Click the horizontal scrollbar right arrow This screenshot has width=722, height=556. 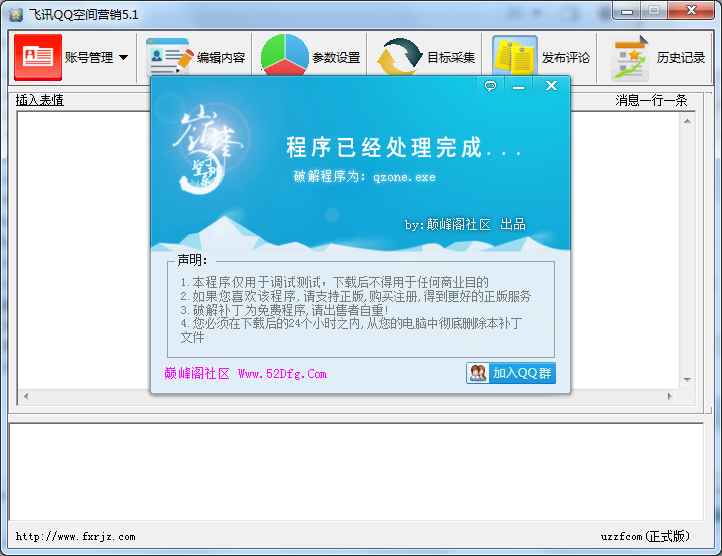pyautogui.click(x=670, y=396)
